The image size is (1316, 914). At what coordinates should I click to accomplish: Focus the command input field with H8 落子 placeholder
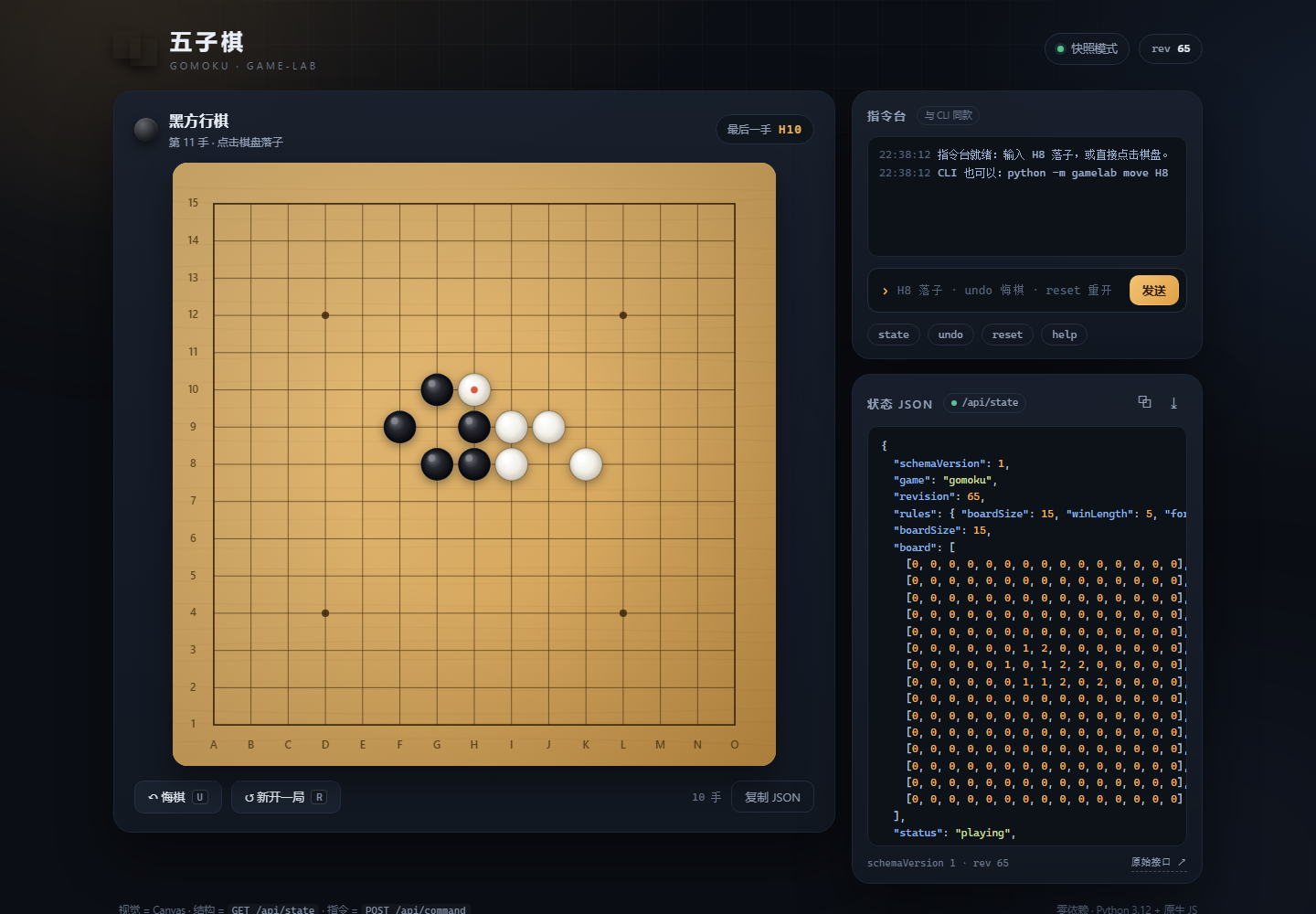click(x=1005, y=291)
